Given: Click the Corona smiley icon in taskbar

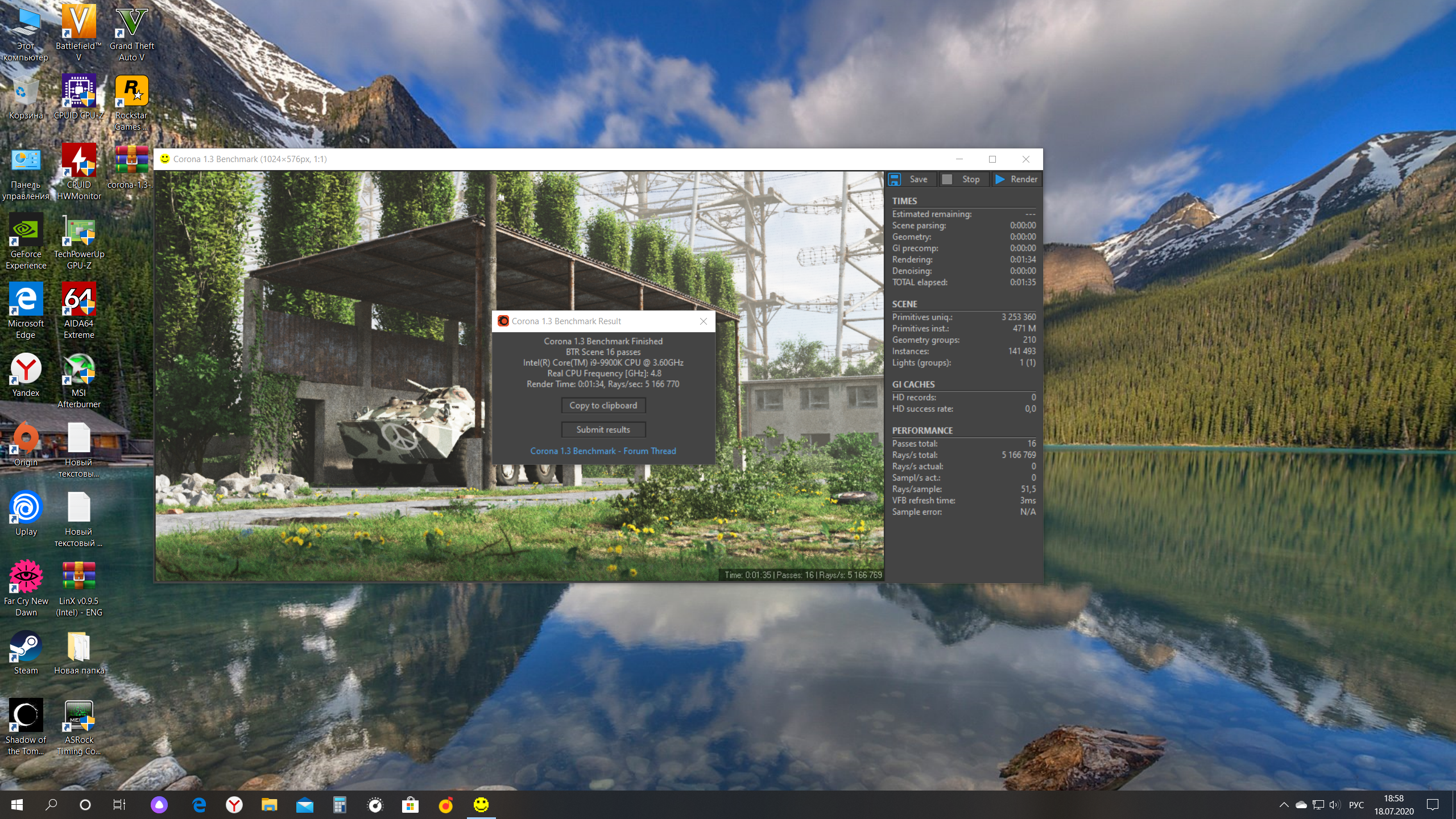Looking at the screenshot, I should coord(481,805).
